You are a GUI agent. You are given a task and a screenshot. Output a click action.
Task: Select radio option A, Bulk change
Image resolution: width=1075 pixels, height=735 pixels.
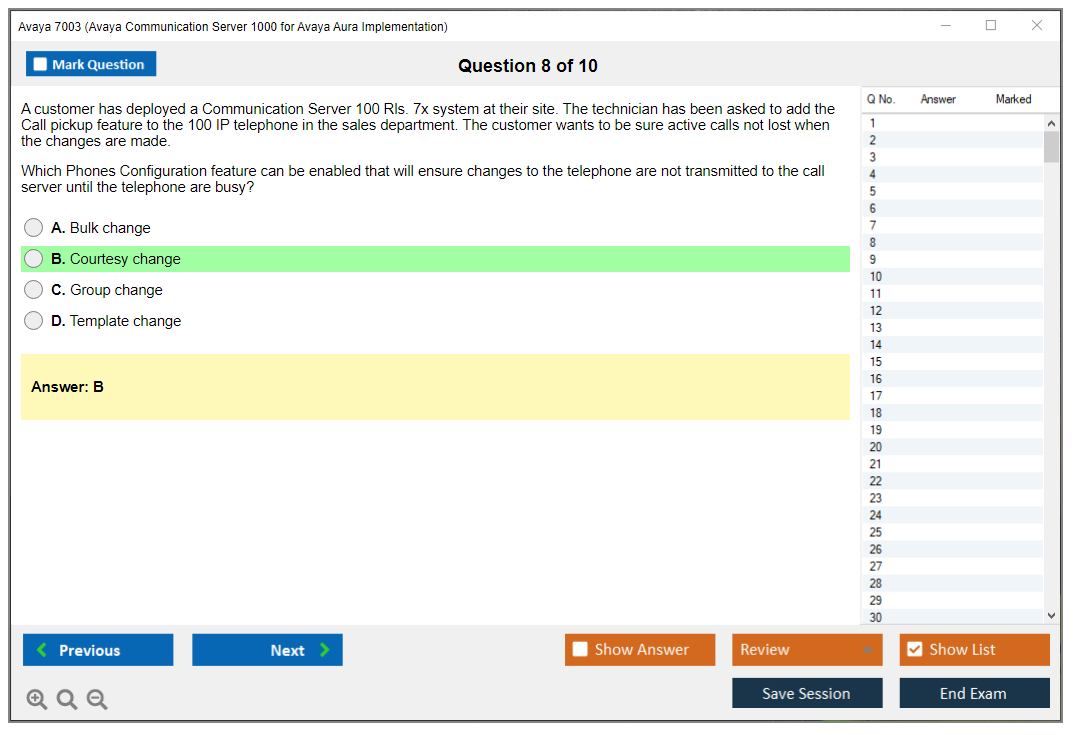pos(34,228)
